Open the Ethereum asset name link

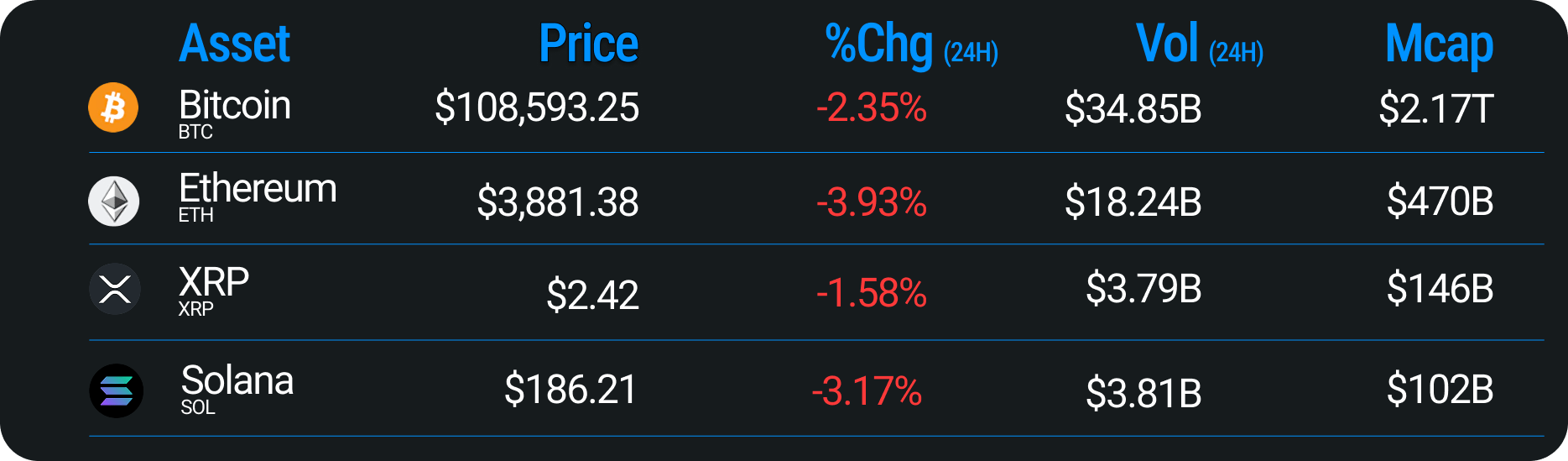[x=258, y=188]
